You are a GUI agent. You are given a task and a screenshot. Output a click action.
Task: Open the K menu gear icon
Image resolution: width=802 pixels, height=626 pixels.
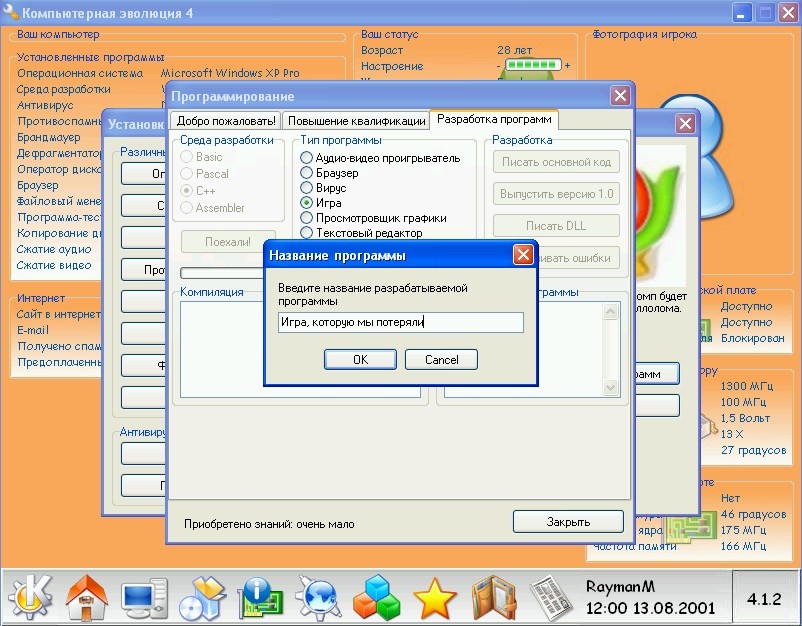coord(30,596)
